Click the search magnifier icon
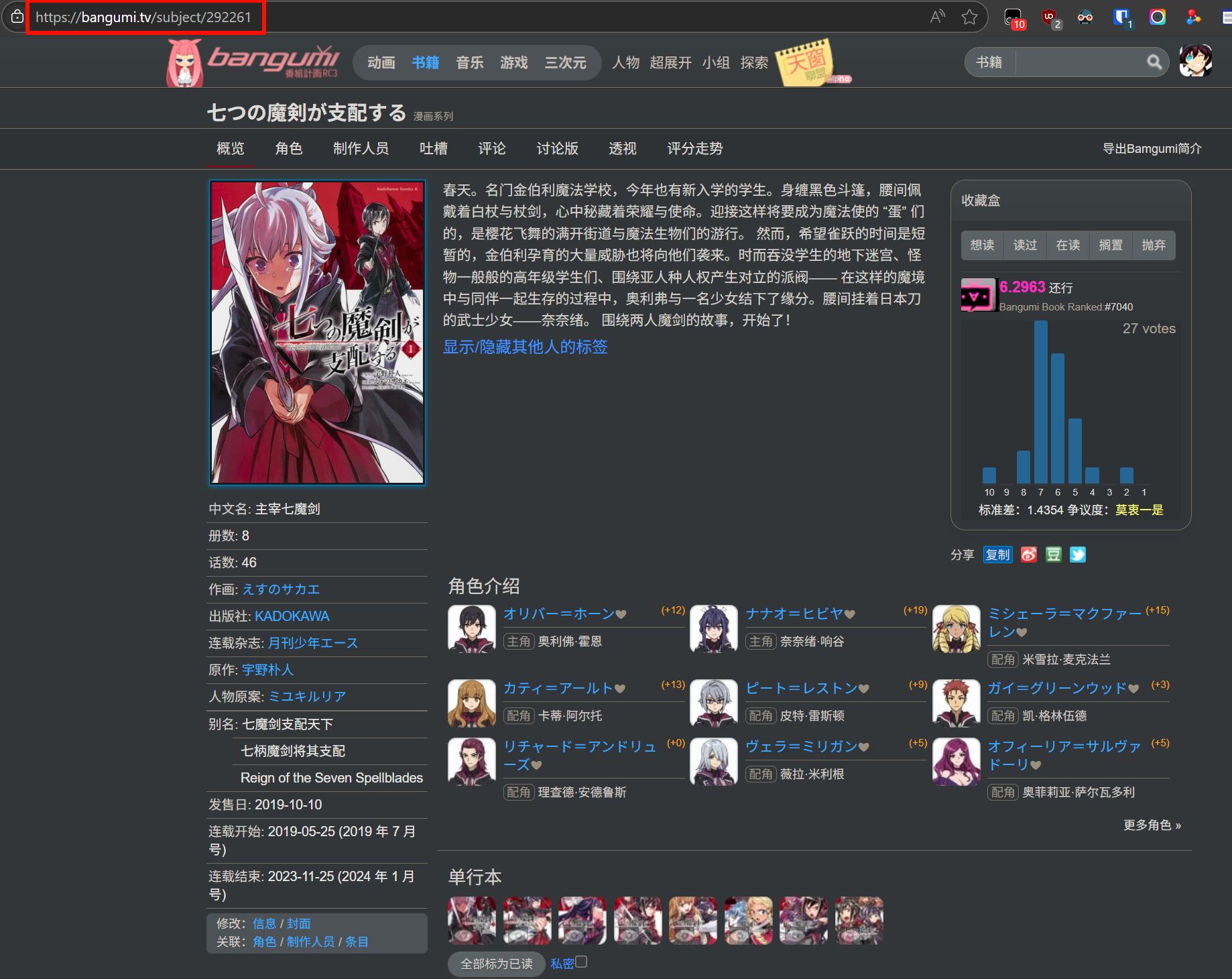This screenshot has width=1232, height=979. tap(1154, 62)
